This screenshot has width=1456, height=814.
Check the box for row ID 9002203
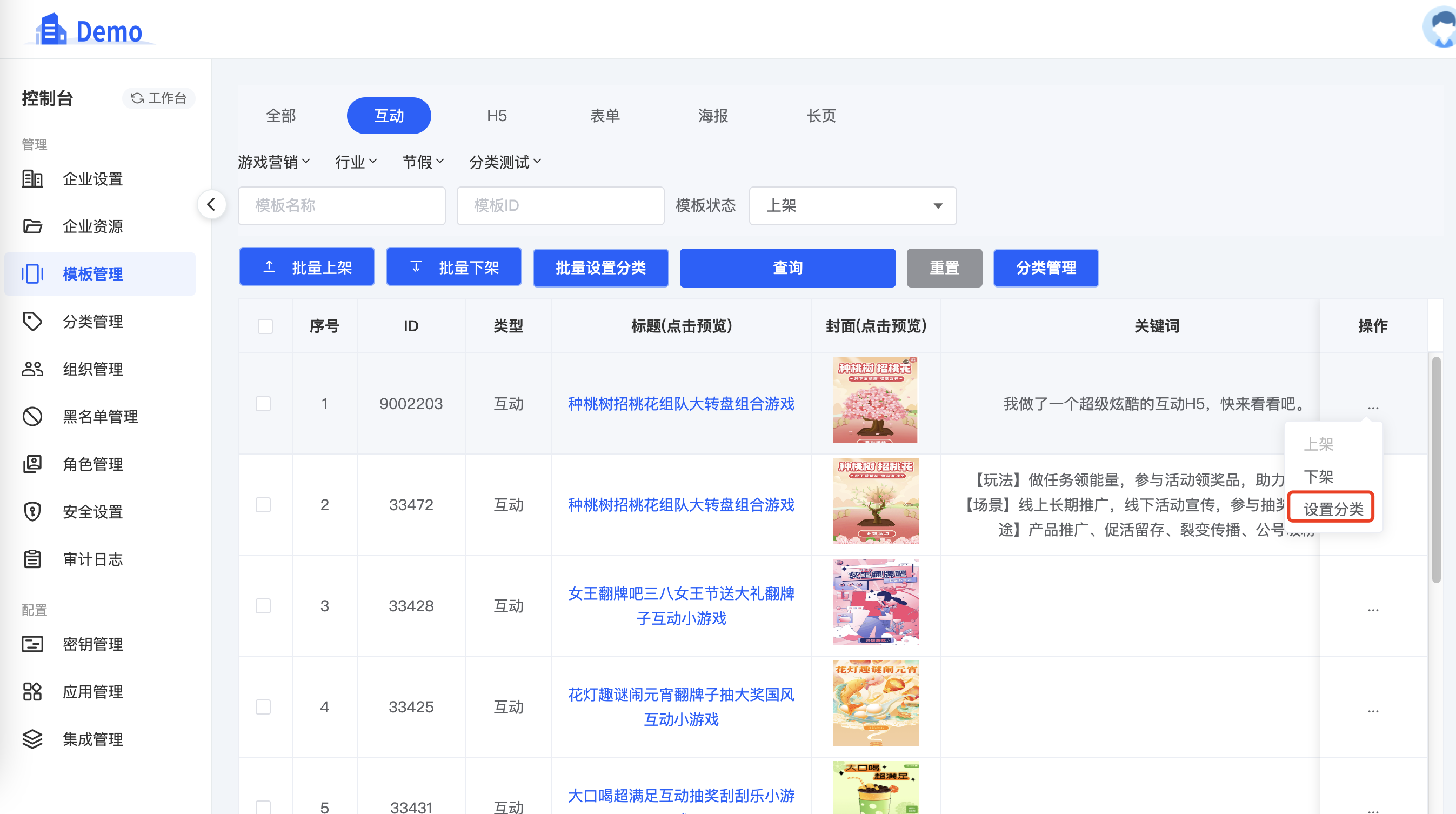[x=263, y=404]
